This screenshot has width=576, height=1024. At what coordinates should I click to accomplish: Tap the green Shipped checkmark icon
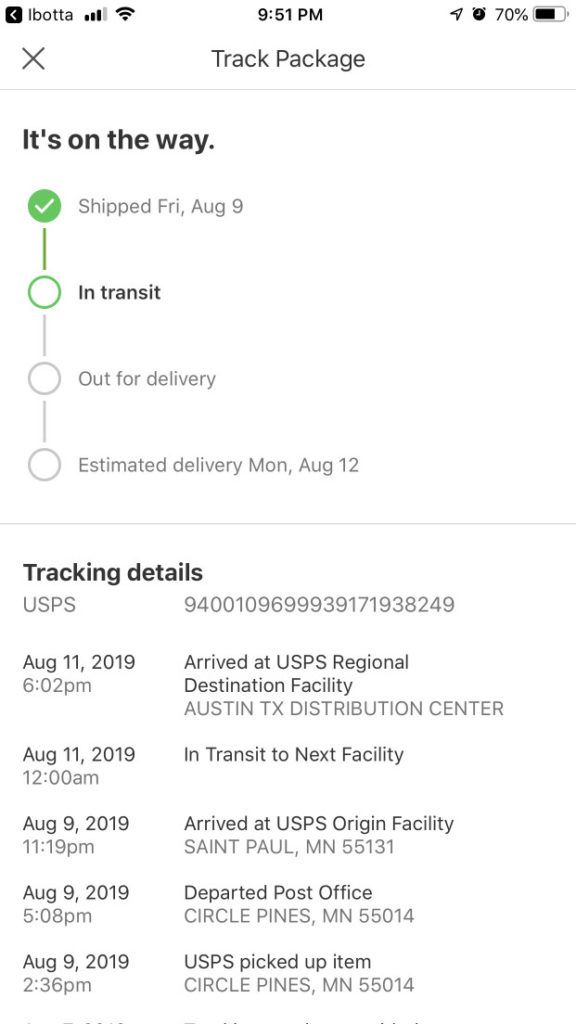click(42, 206)
